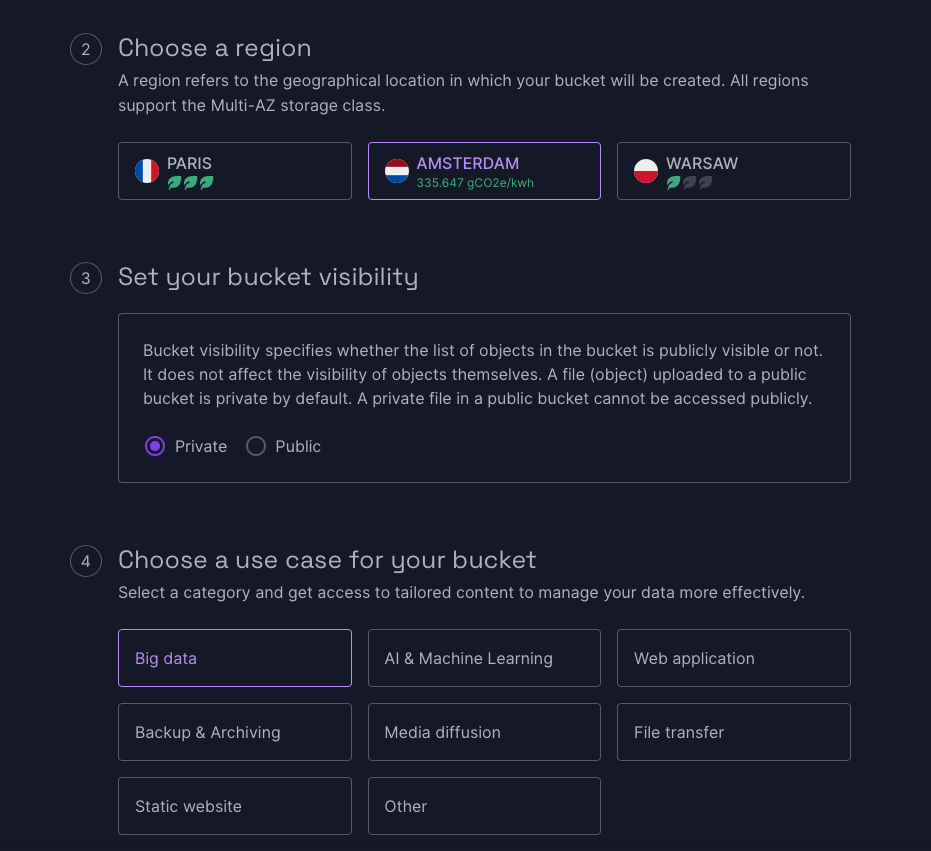Click Warsaw leaf eco rating icons
This screenshot has height=851, width=931.
pyautogui.click(x=689, y=183)
